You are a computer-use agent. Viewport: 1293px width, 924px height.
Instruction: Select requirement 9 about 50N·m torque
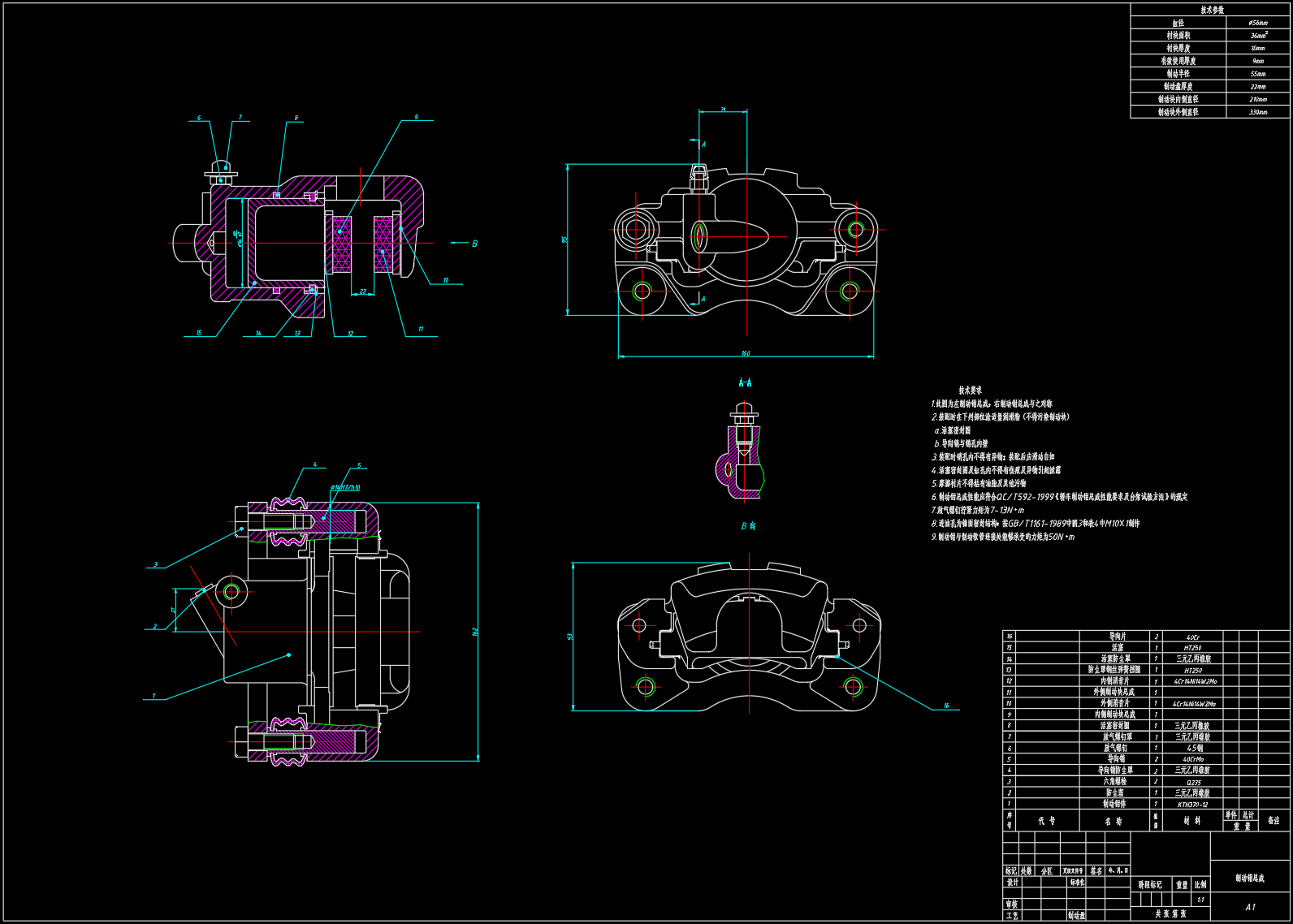(1002, 537)
